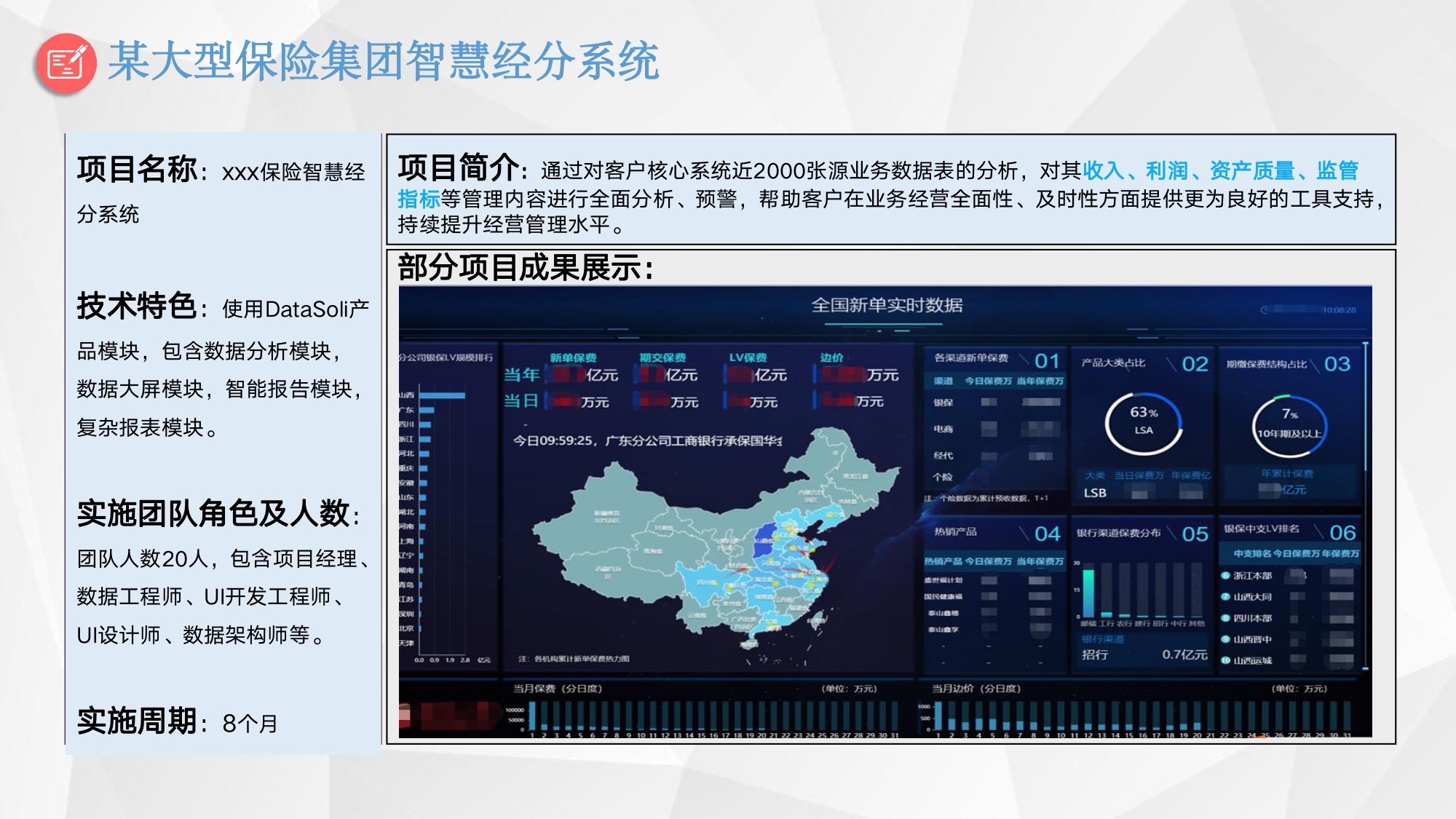The width and height of the screenshot is (1456, 819).
Task: Click the 全国新单实时数据 dashboard title
Action: [x=886, y=305]
